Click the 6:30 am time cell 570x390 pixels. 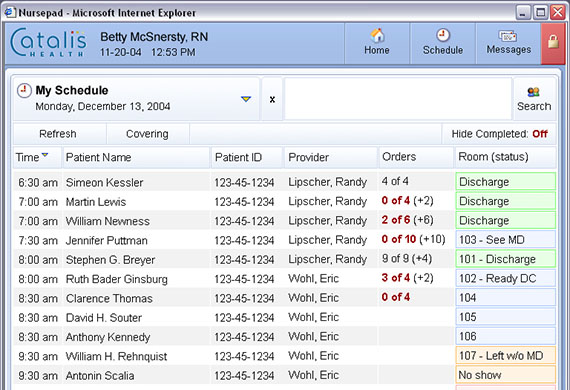(38, 182)
